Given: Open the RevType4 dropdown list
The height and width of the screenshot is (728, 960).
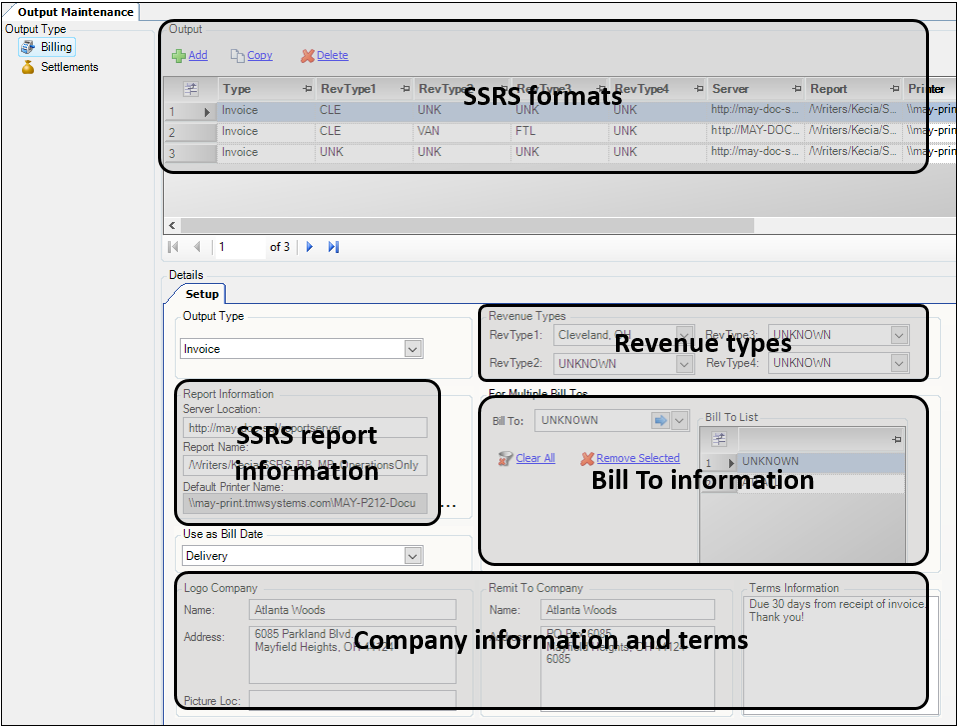Looking at the screenshot, I should point(899,364).
